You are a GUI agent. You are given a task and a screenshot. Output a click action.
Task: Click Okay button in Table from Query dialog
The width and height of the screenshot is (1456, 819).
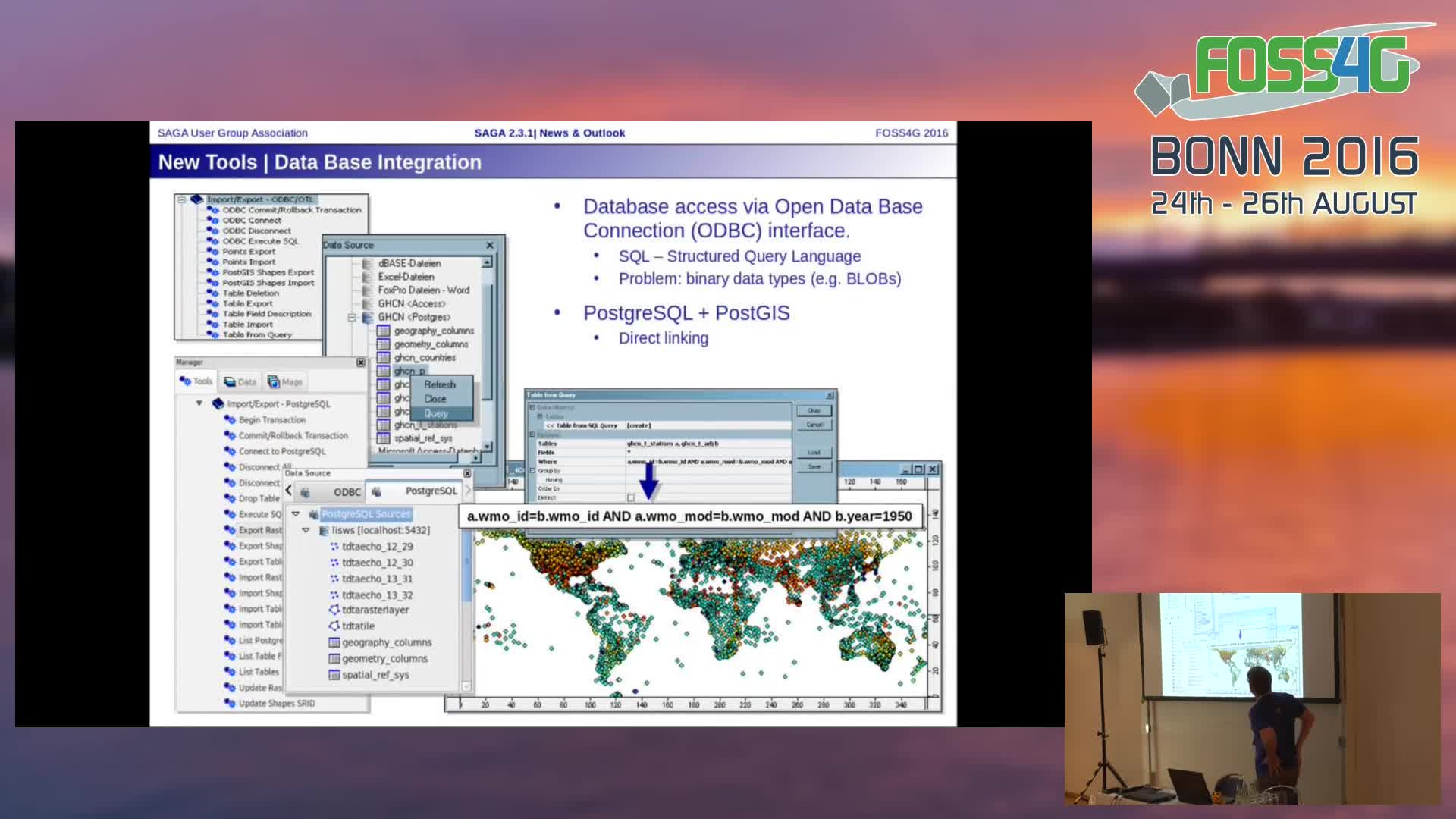pyautogui.click(x=814, y=410)
